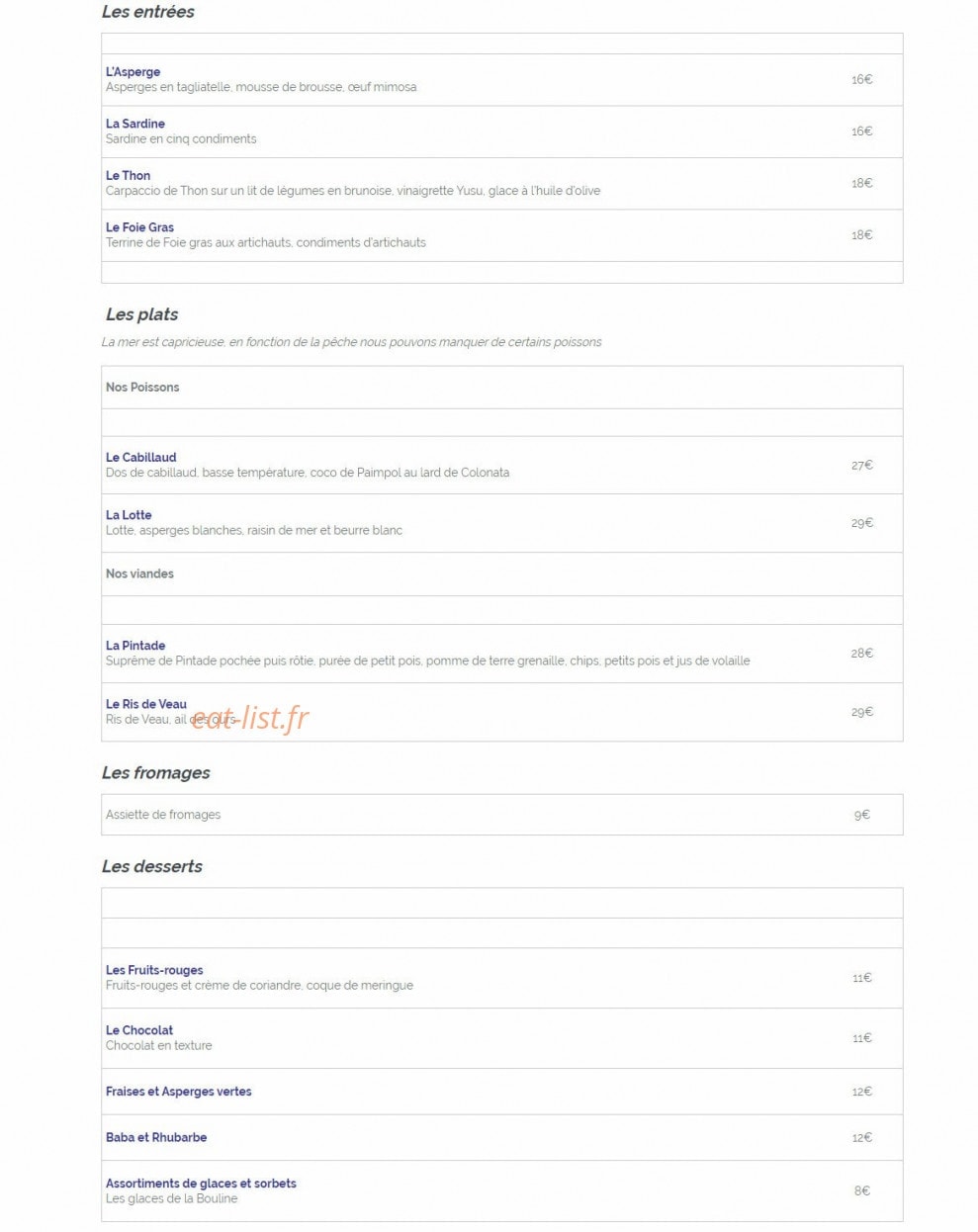Click Assortiments de glaces et sorbets
This screenshot has height=1232, width=978.
coord(201,1184)
